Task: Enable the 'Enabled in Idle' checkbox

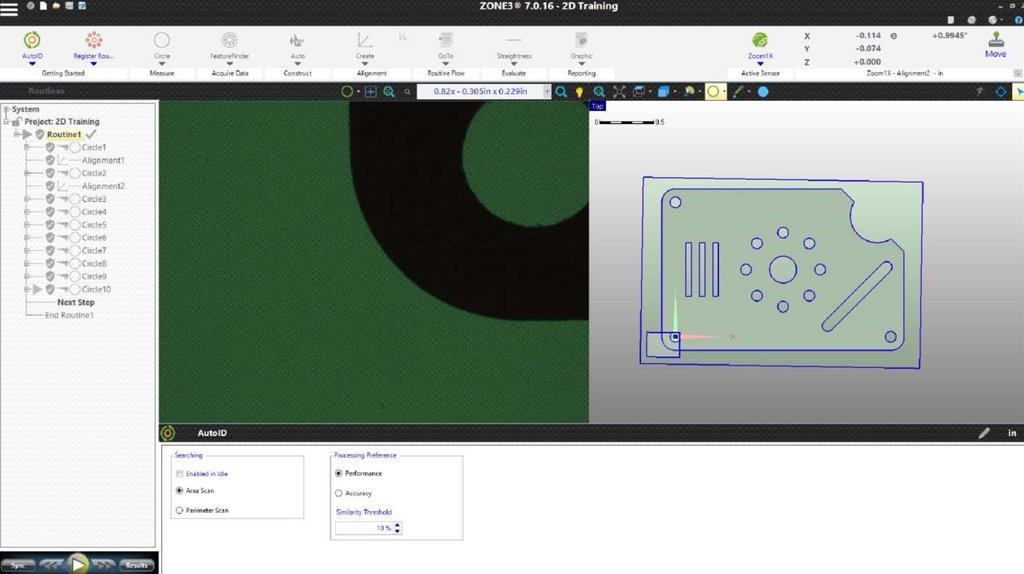Action: (x=179, y=473)
